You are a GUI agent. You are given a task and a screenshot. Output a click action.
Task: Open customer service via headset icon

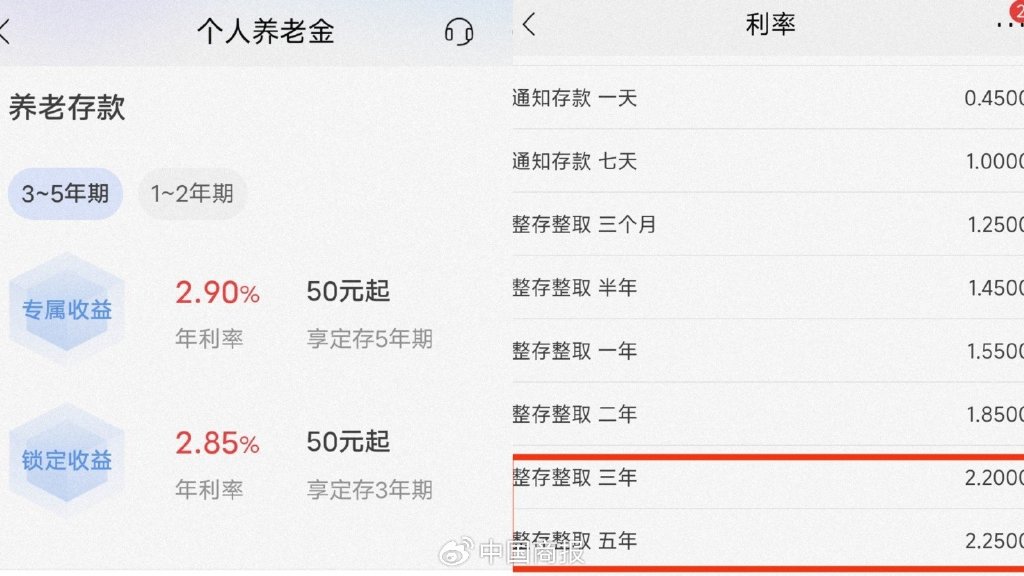coord(458,31)
